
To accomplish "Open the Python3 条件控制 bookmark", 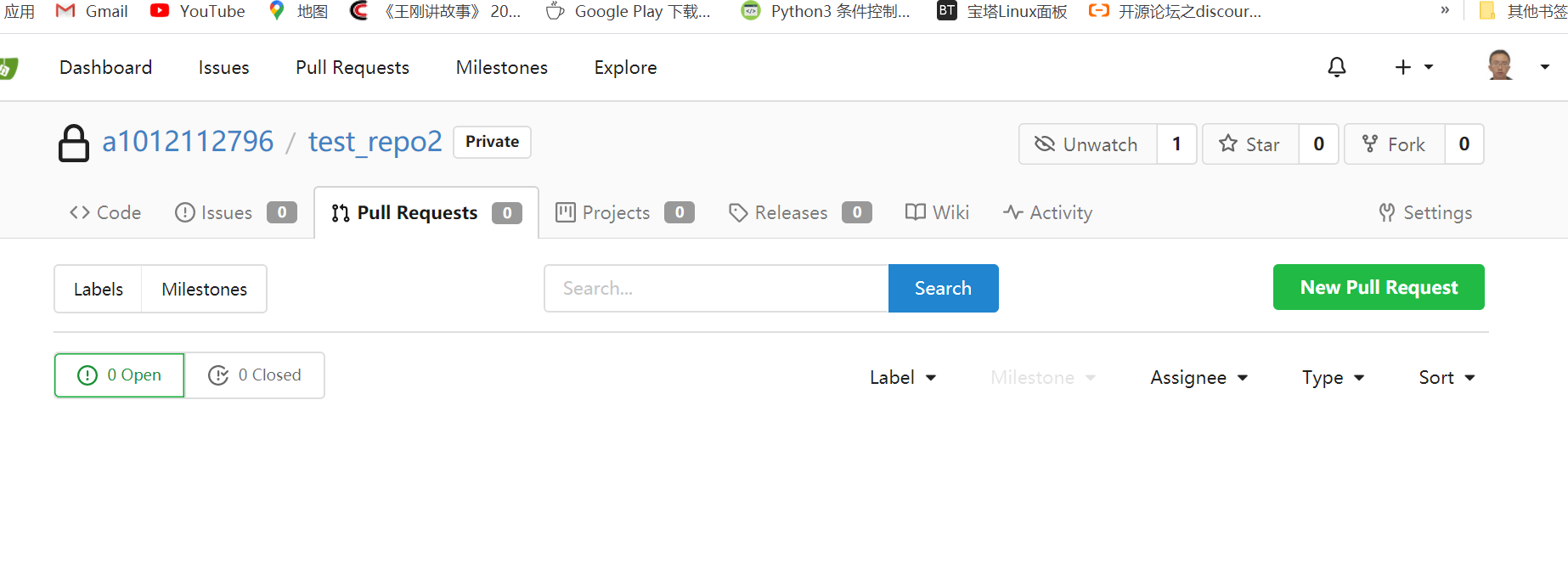I will point(825,11).
